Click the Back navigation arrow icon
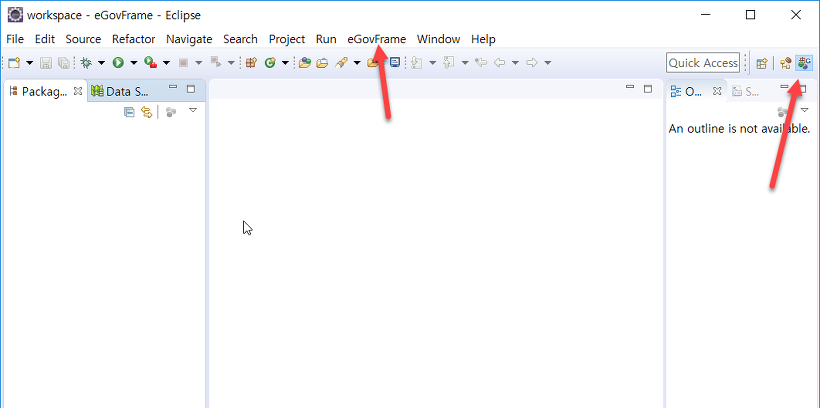This screenshot has width=820, height=408. (x=500, y=63)
